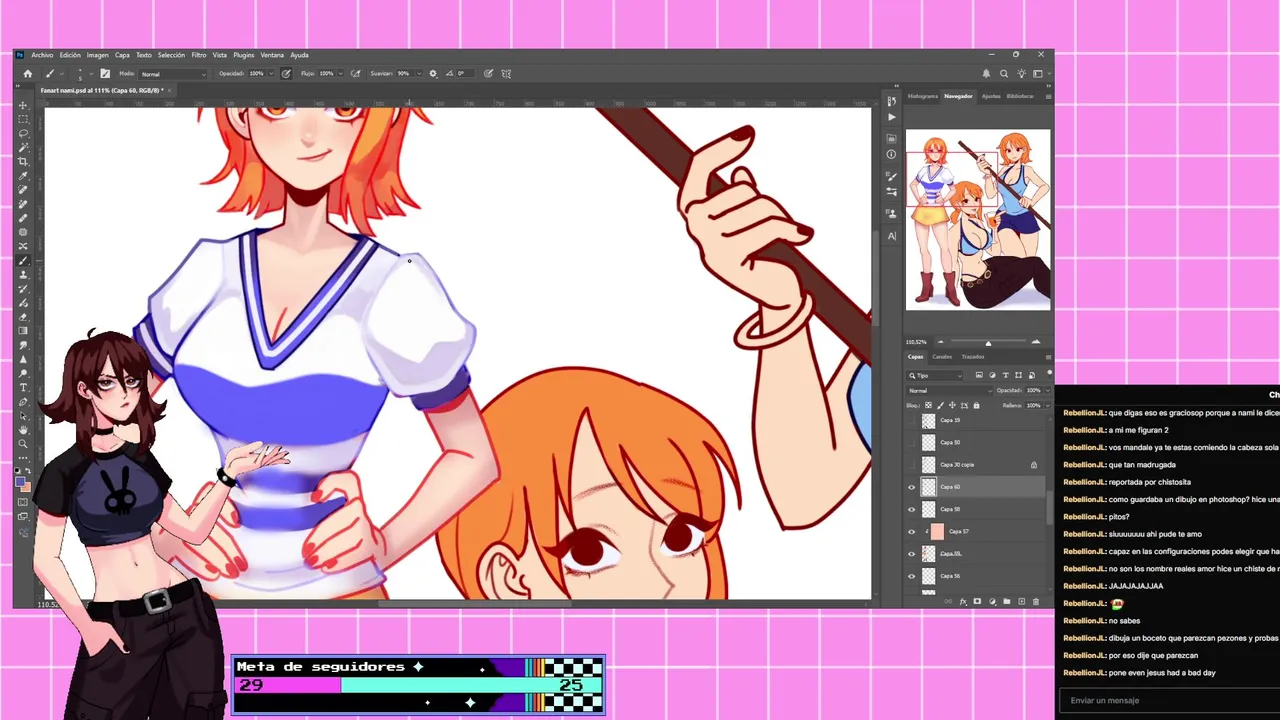Hide layer Capa 57
The image size is (1280, 720).
(x=911, y=531)
